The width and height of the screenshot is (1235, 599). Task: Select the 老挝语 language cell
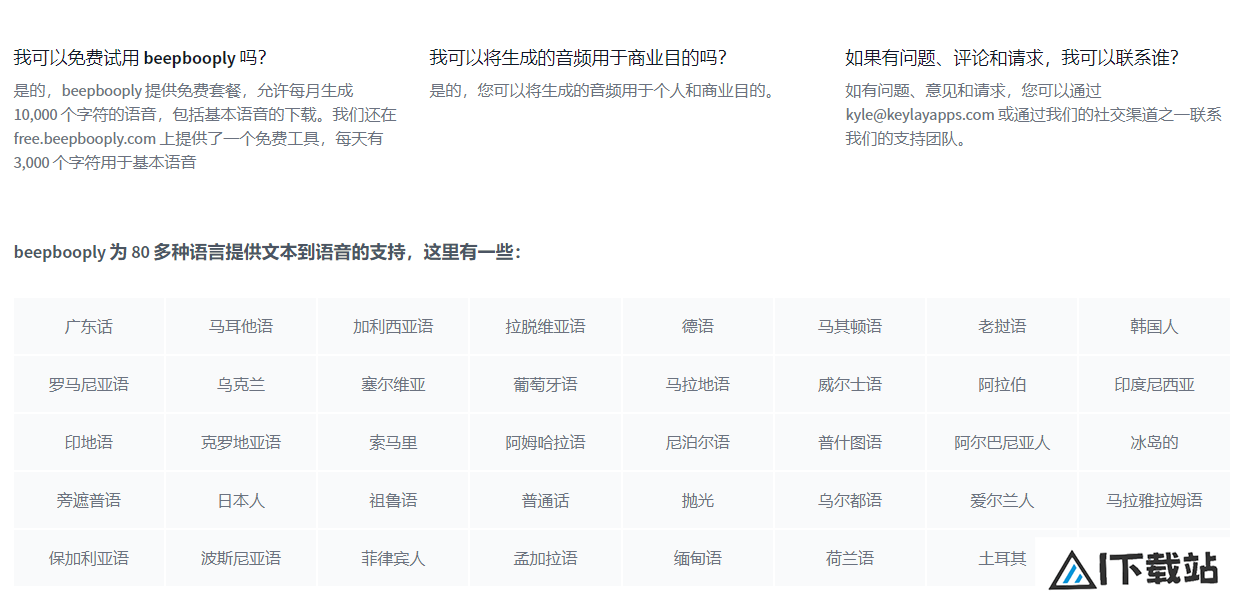(1002, 326)
